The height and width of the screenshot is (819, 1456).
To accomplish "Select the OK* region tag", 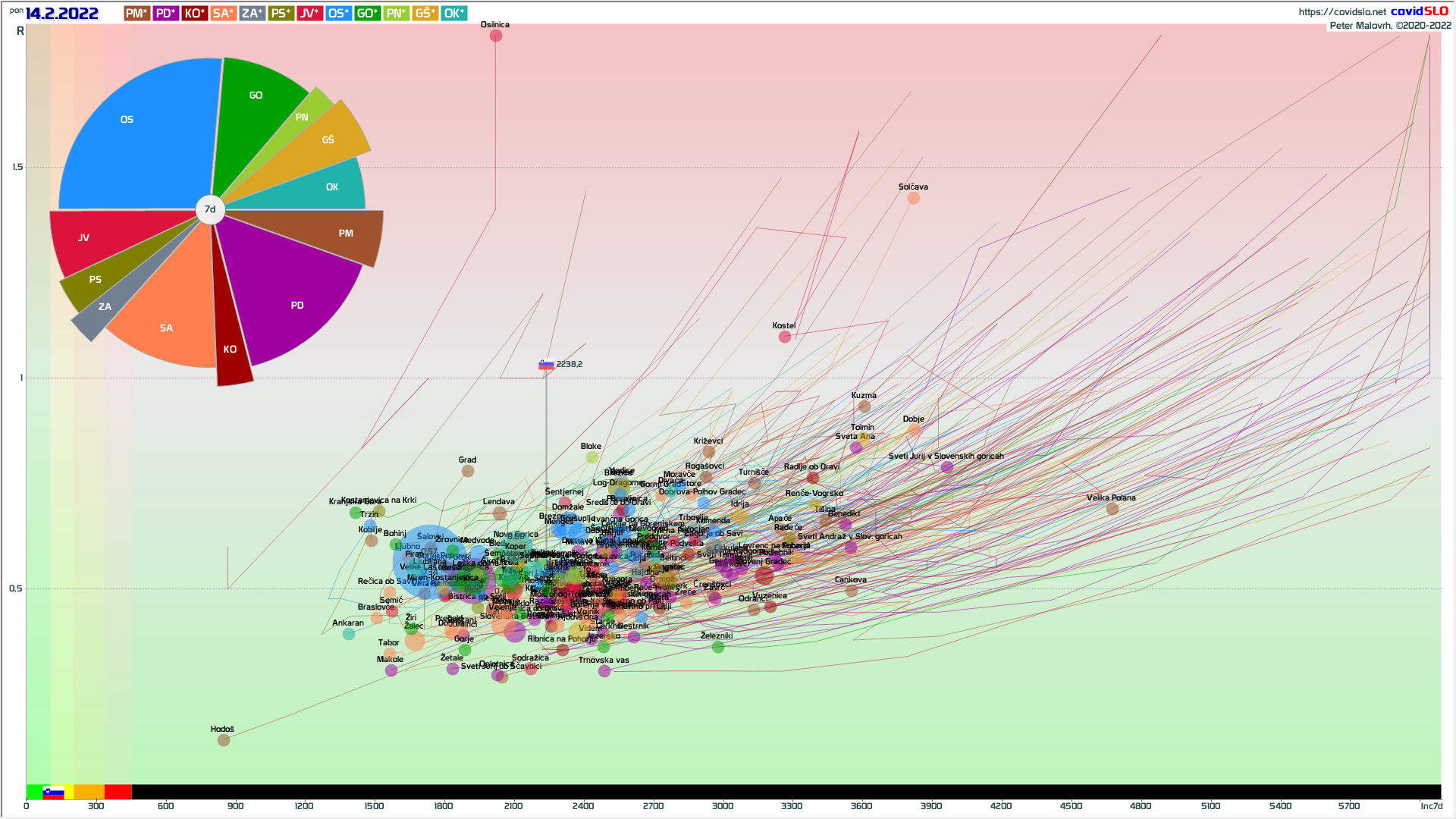I will (453, 14).
